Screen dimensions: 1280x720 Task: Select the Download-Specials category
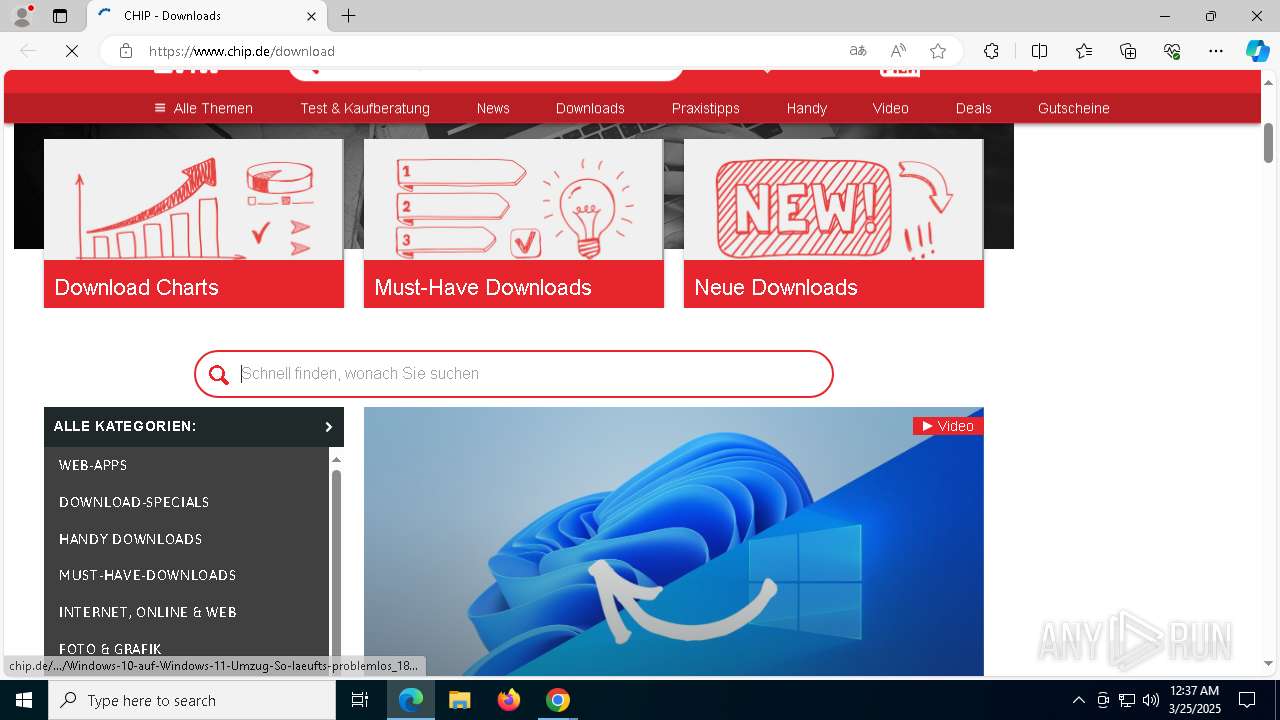(134, 502)
